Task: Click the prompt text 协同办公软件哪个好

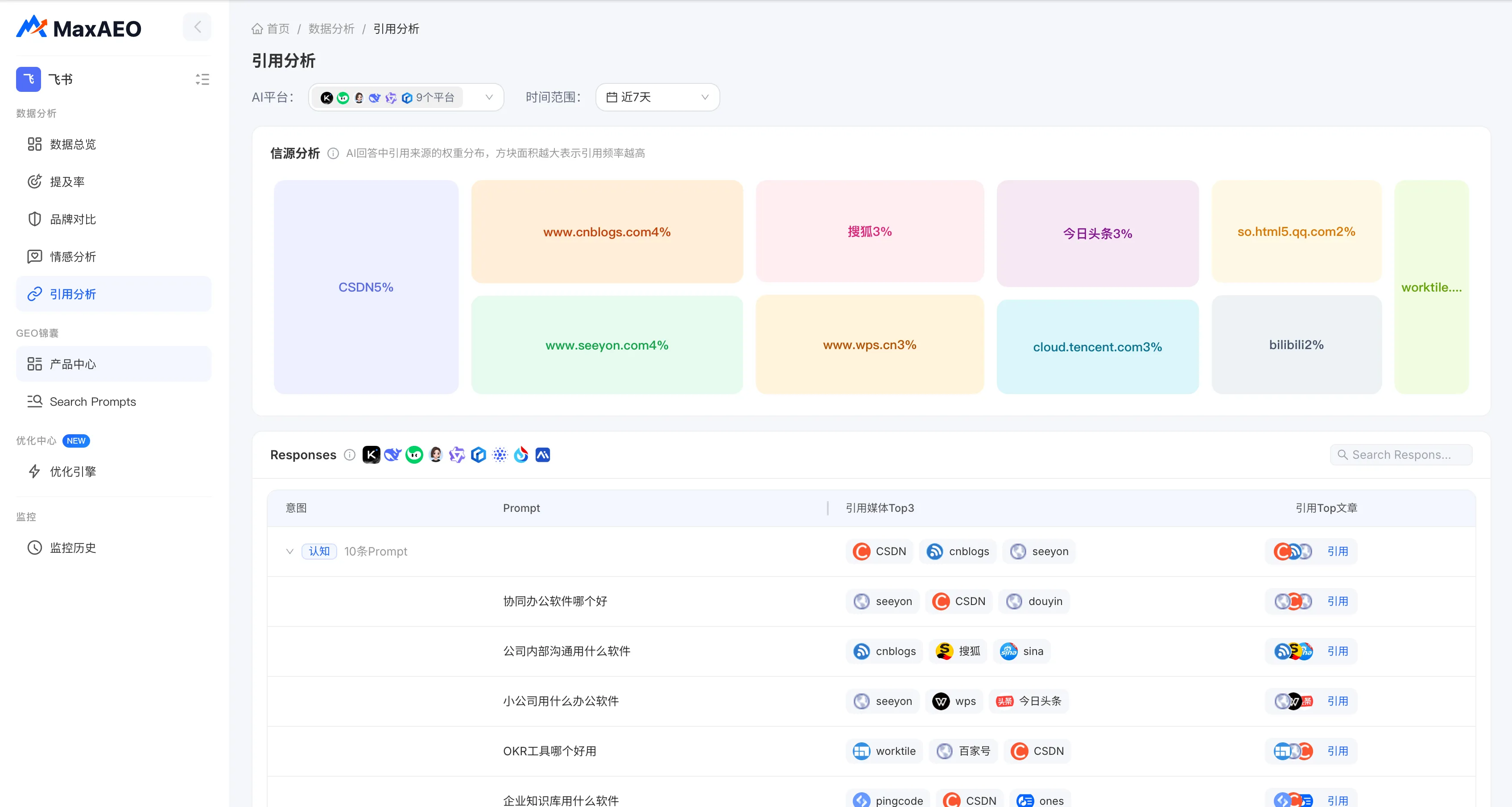Action: (x=555, y=601)
